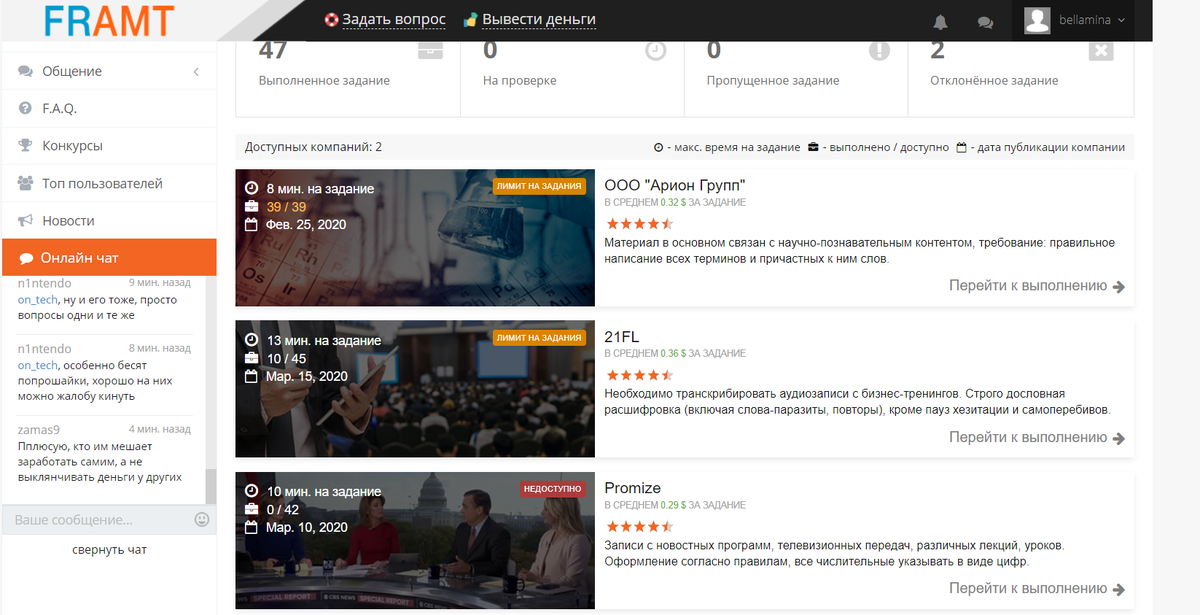Click the На проверке clock icon
The image size is (1200, 615).
click(655, 51)
